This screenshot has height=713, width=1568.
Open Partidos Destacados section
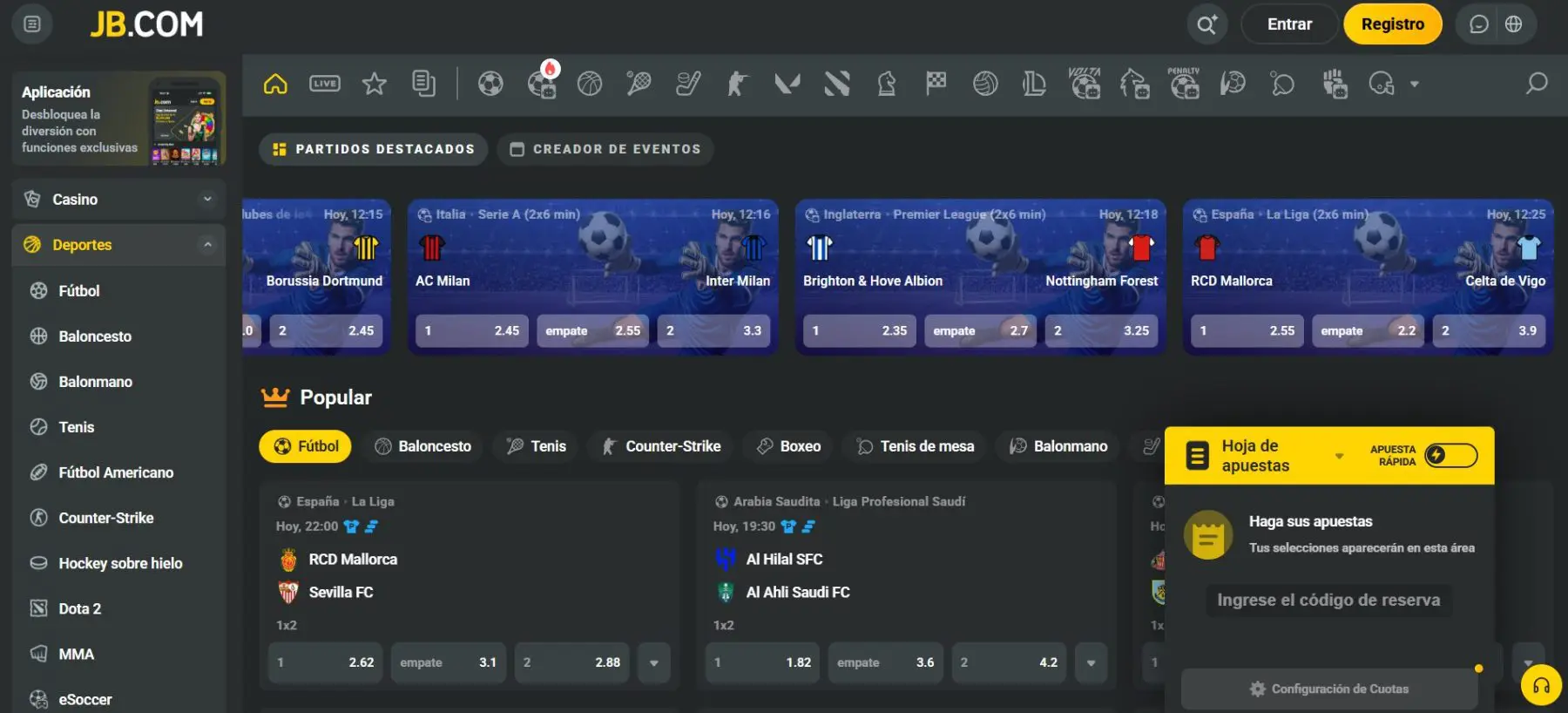pyautogui.click(x=373, y=149)
